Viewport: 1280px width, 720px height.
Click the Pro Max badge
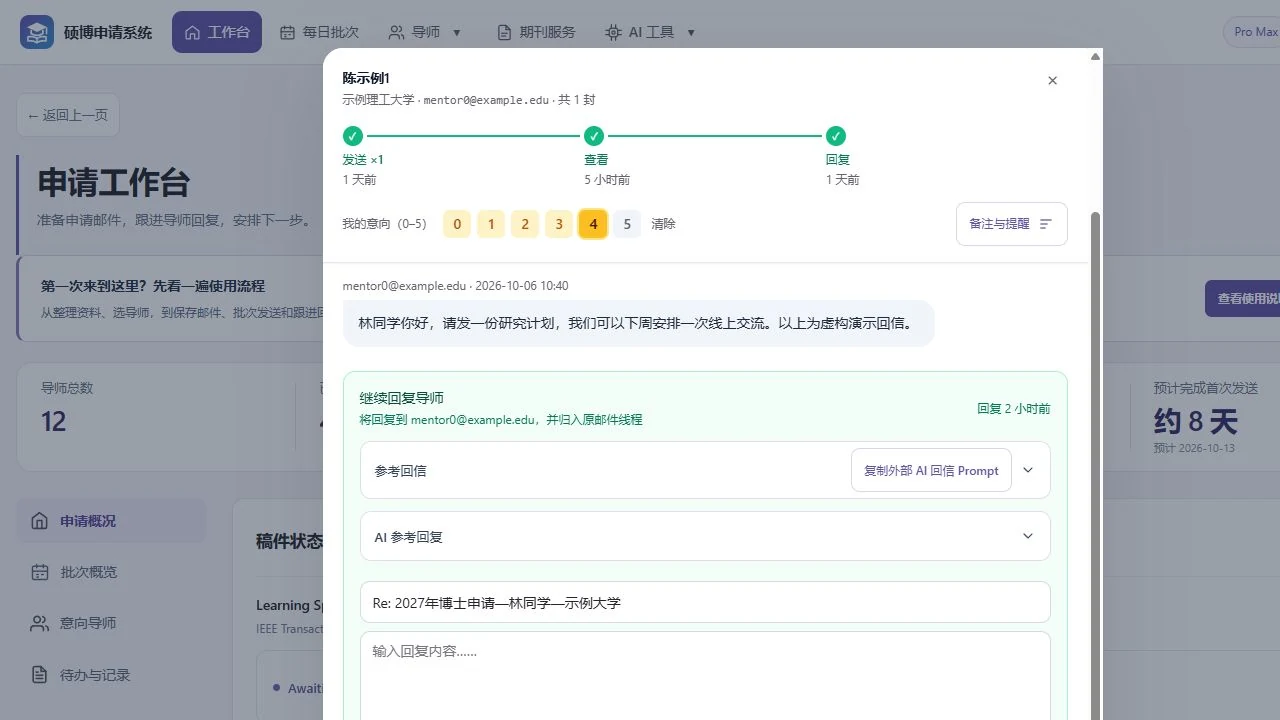point(1254,32)
